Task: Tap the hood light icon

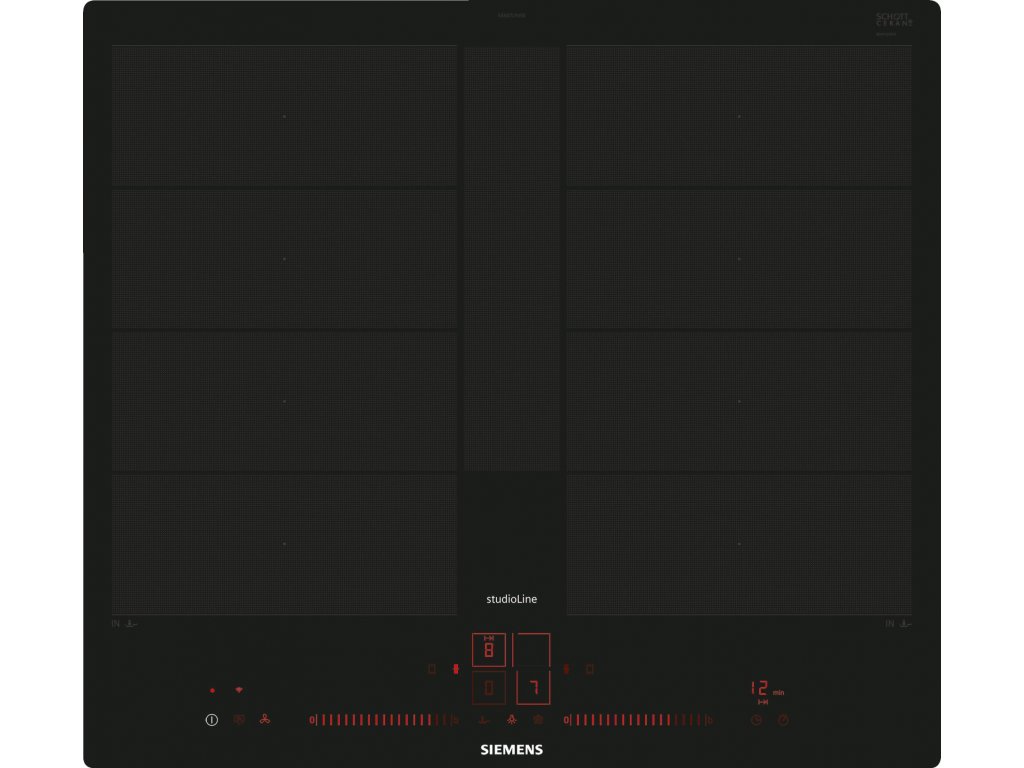Action: tap(511, 719)
